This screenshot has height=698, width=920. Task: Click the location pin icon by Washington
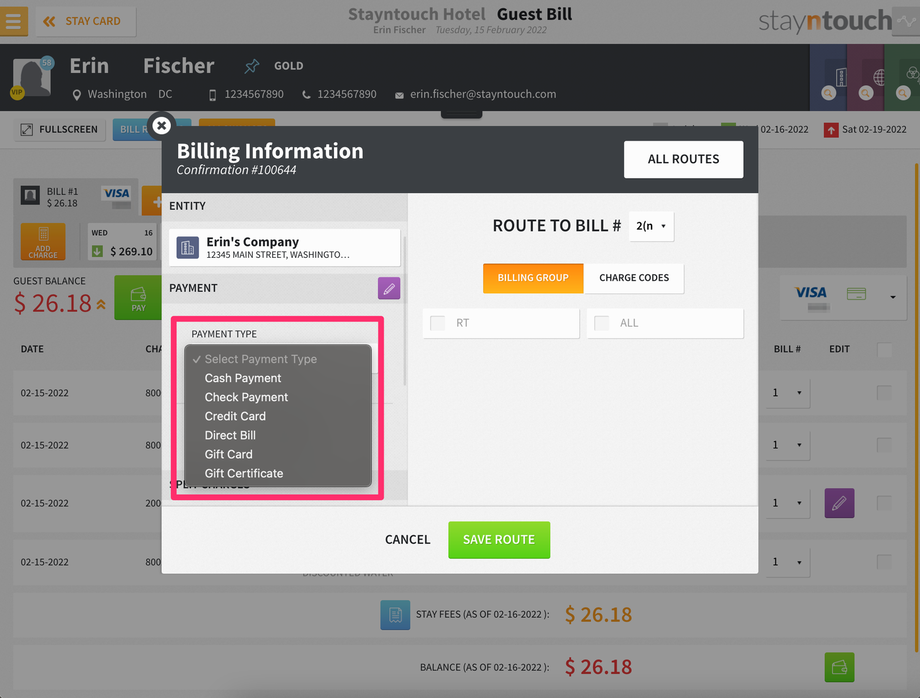tap(76, 95)
